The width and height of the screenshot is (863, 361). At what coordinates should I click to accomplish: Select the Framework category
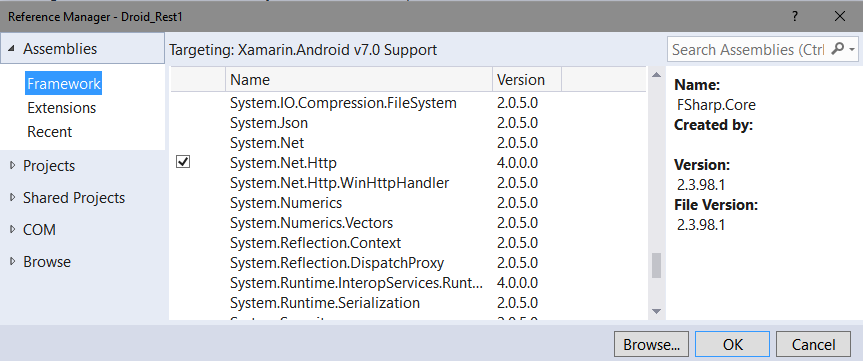64,84
